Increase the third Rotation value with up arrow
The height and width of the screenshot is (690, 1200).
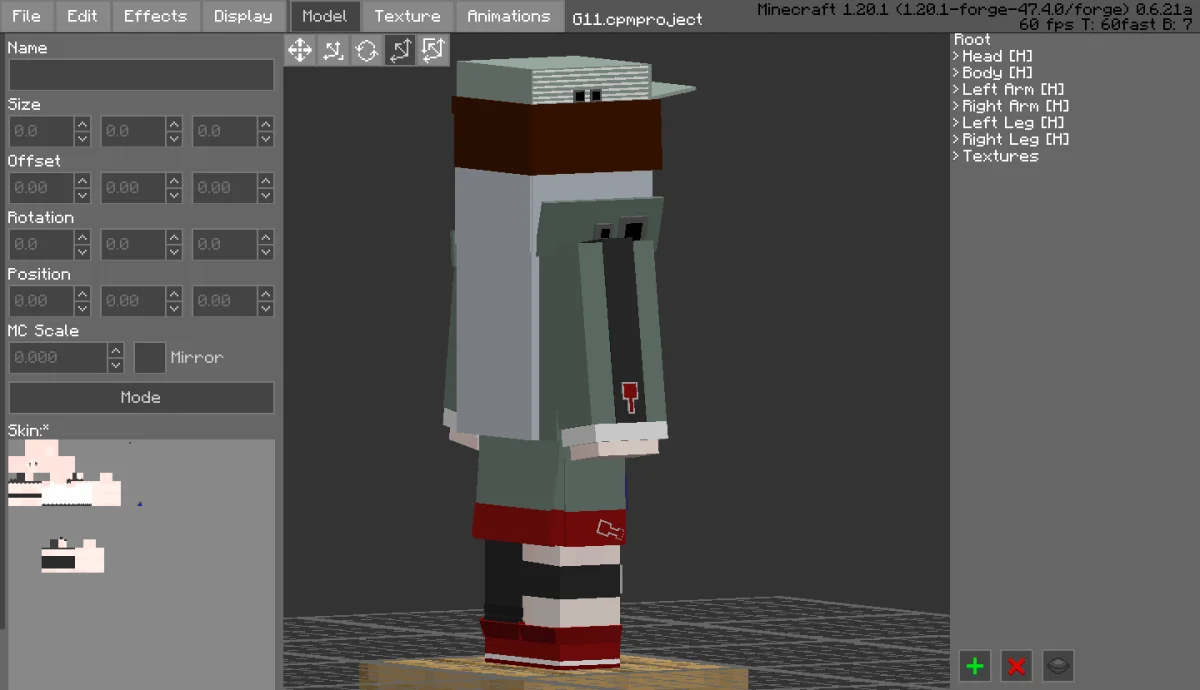(267, 237)
